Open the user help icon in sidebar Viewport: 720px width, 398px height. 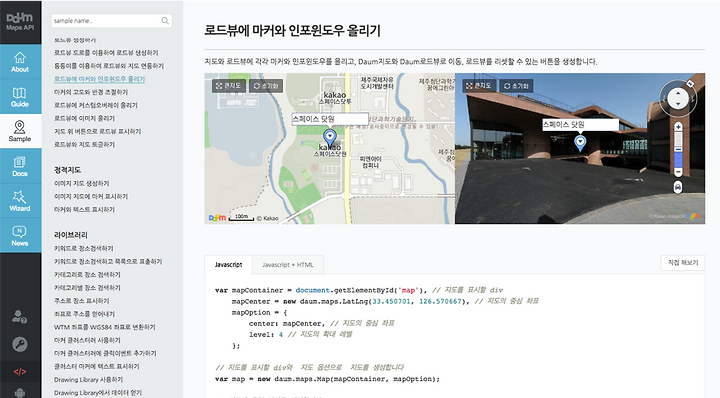(19, 317)
